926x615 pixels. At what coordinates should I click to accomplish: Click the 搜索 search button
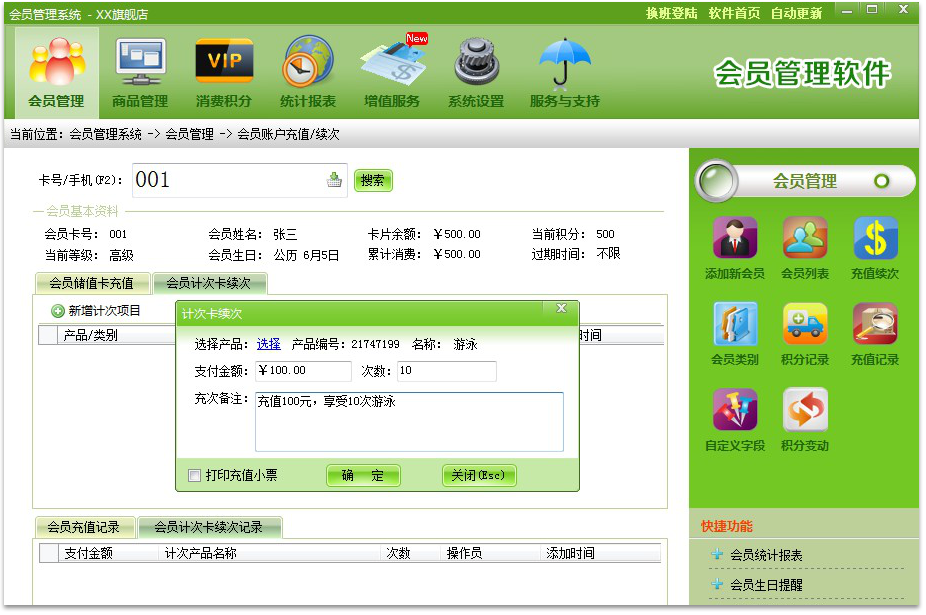(373, 180)
